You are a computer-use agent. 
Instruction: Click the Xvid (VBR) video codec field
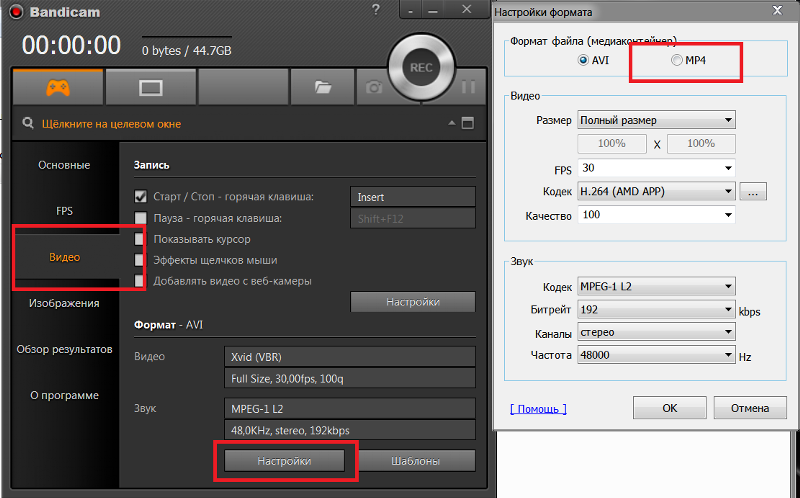click(x=349, y=357)
